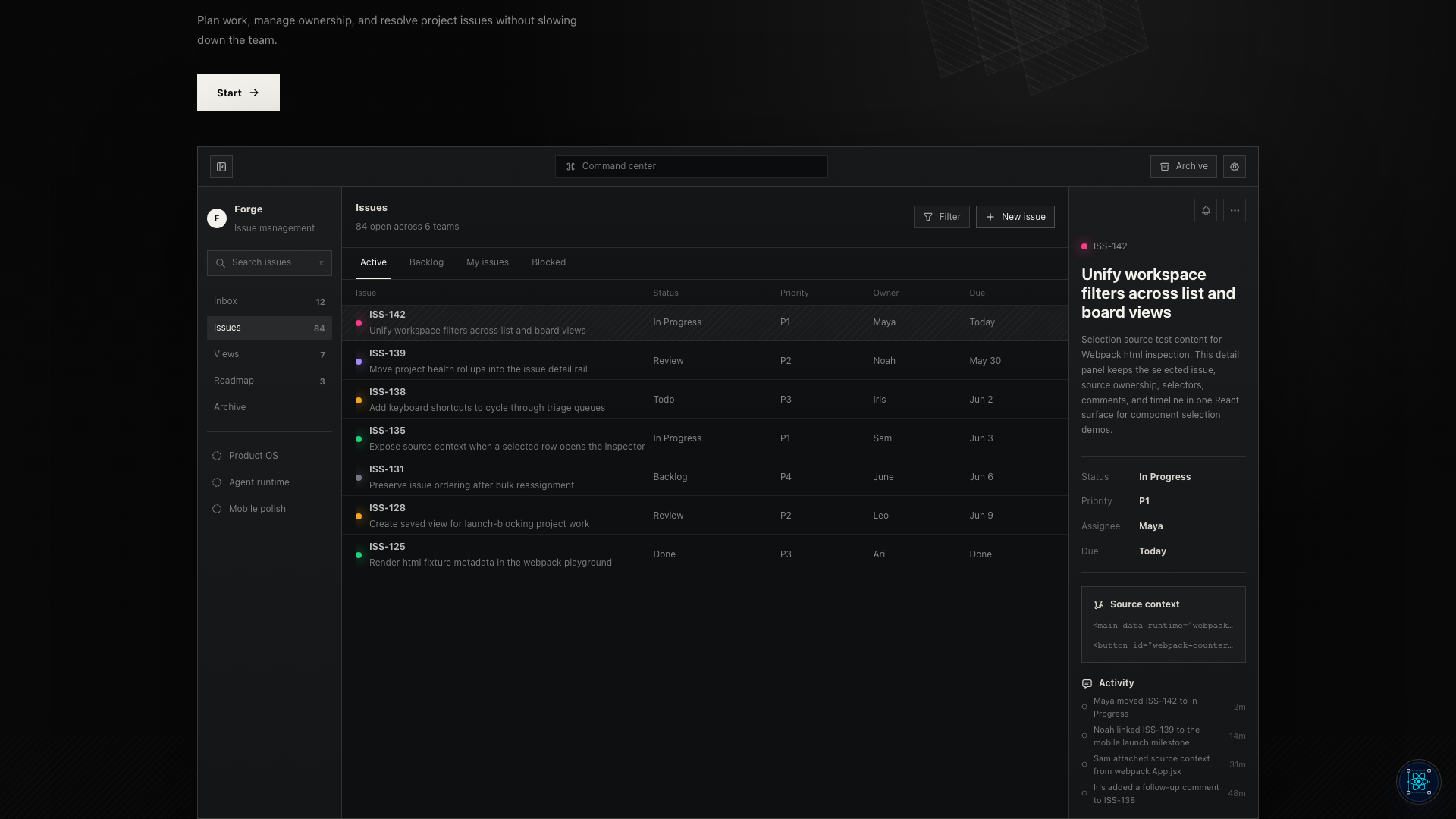Viewport: 1456px width, 819px height.
Task: Click P4 priority in ISS-131 row
Action: (x=786, y=477)
